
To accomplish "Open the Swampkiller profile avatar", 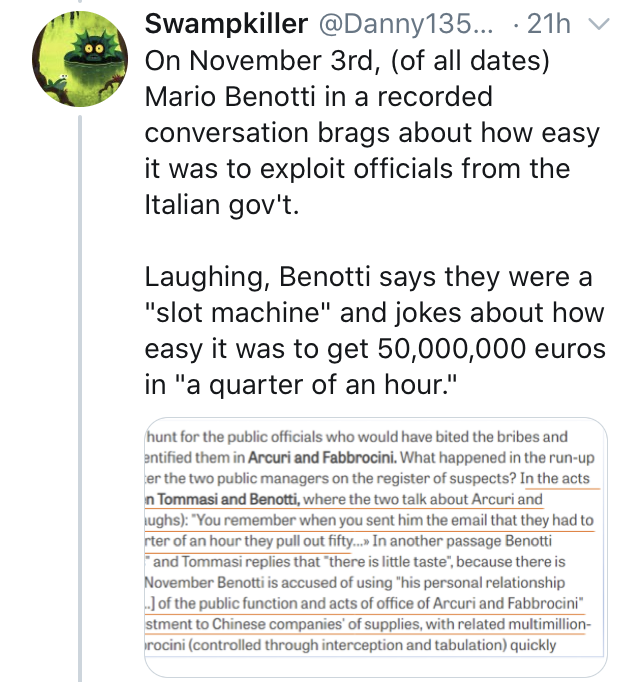I will tap(80, 59).
